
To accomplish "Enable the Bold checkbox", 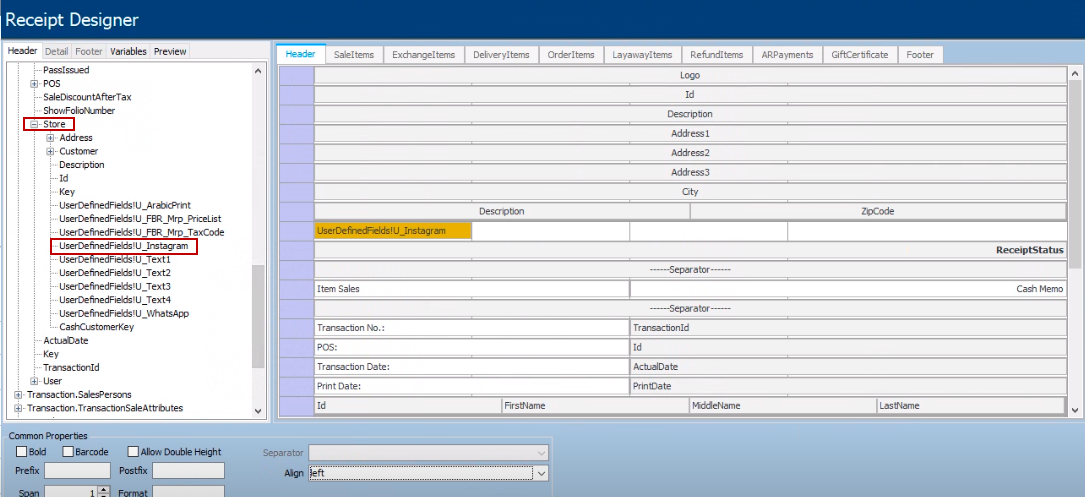I will pos(21,452).
